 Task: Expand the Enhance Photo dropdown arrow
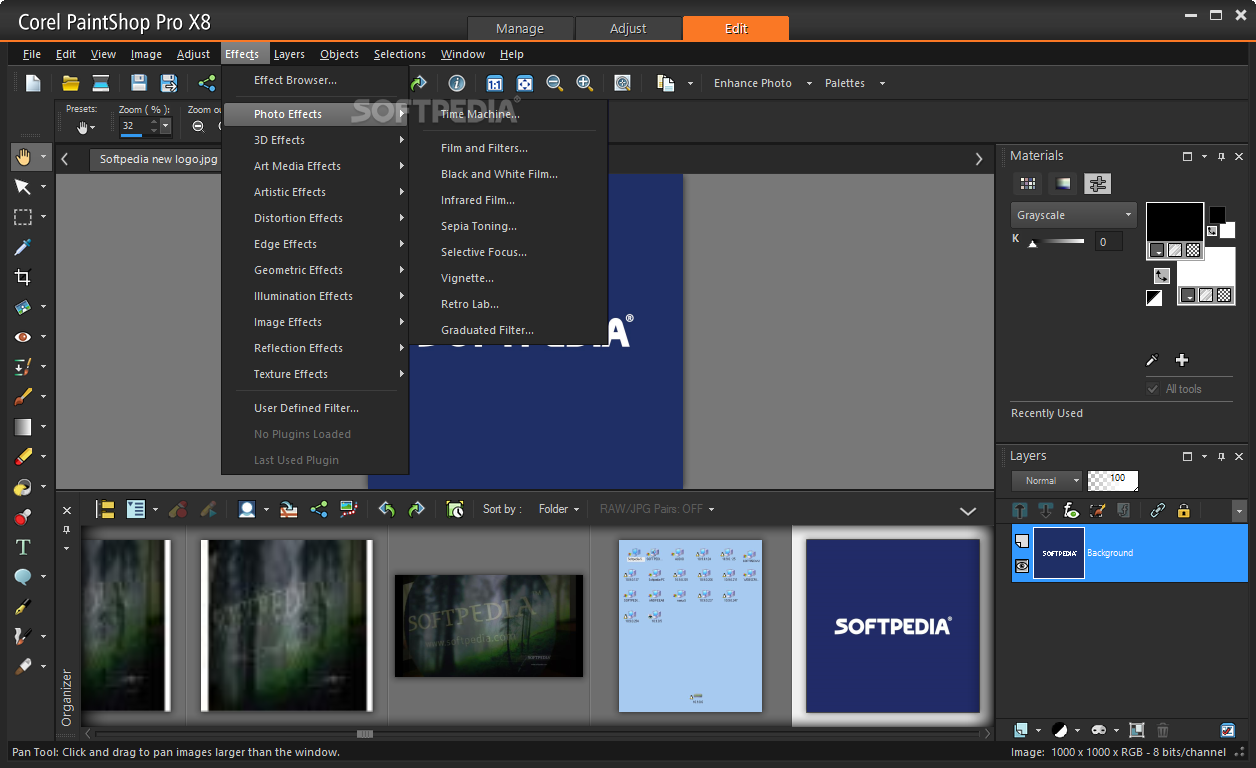click(809, 83)
